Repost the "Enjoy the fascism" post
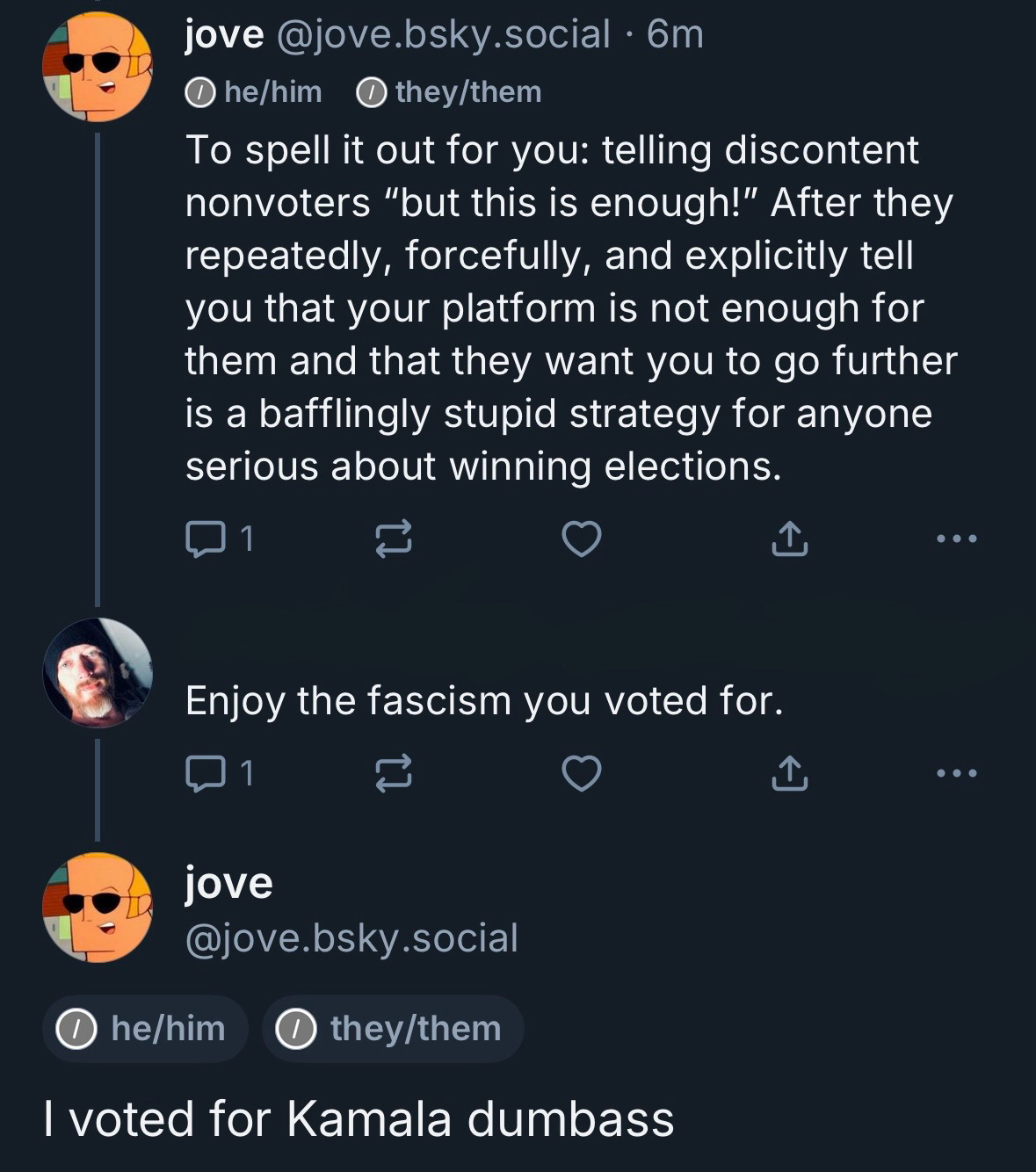This screenshot has width=1036, height=1172. click(393, 773)
